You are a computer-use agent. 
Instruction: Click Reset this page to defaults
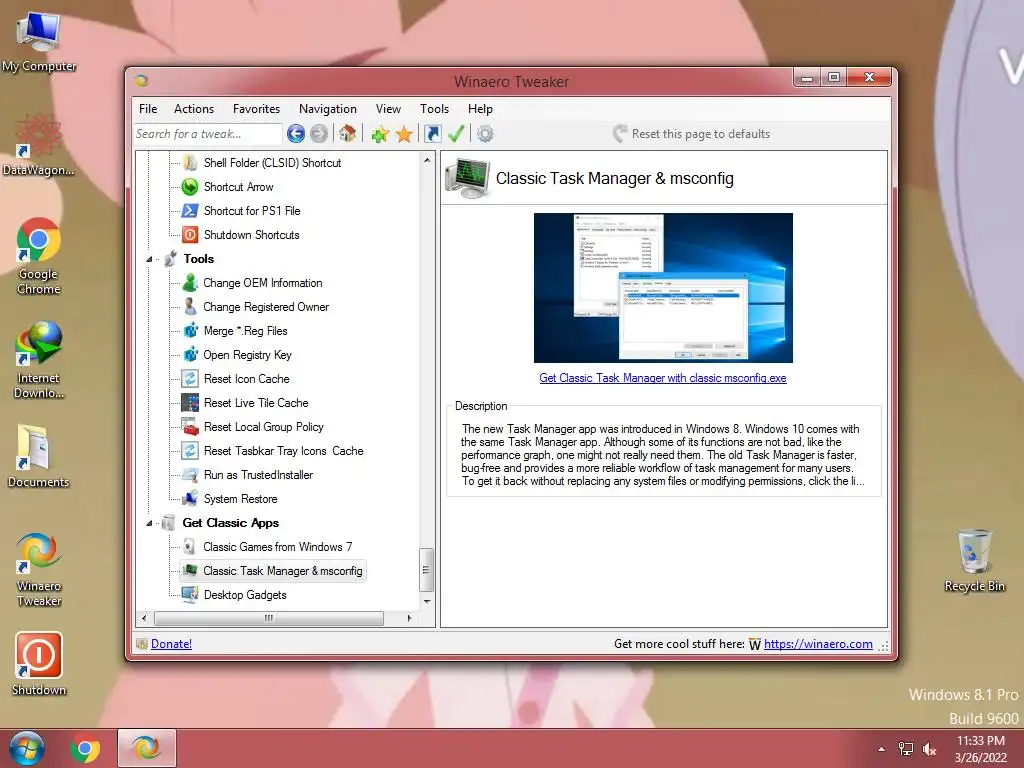click(692, 134)
